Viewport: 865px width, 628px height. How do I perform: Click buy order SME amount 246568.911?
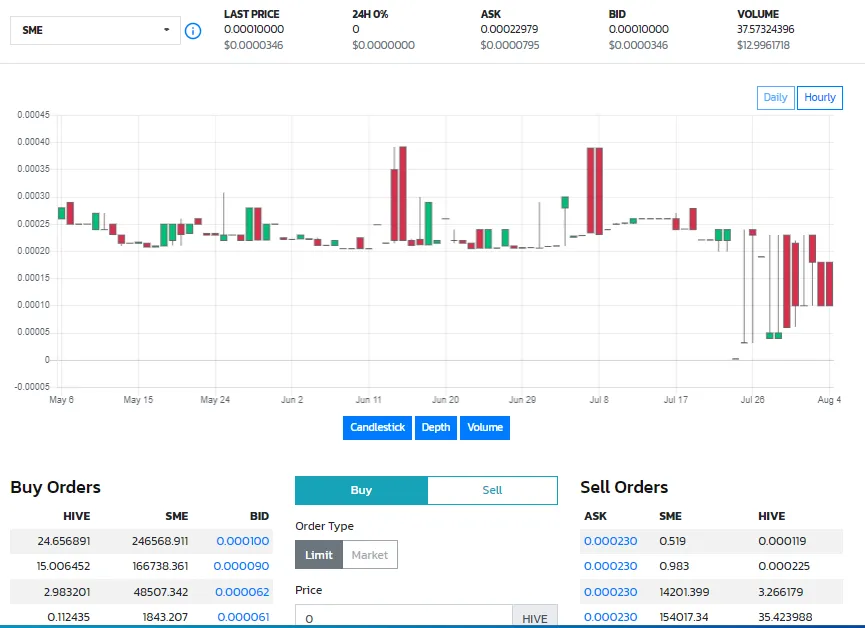click(x=160, y=541)
